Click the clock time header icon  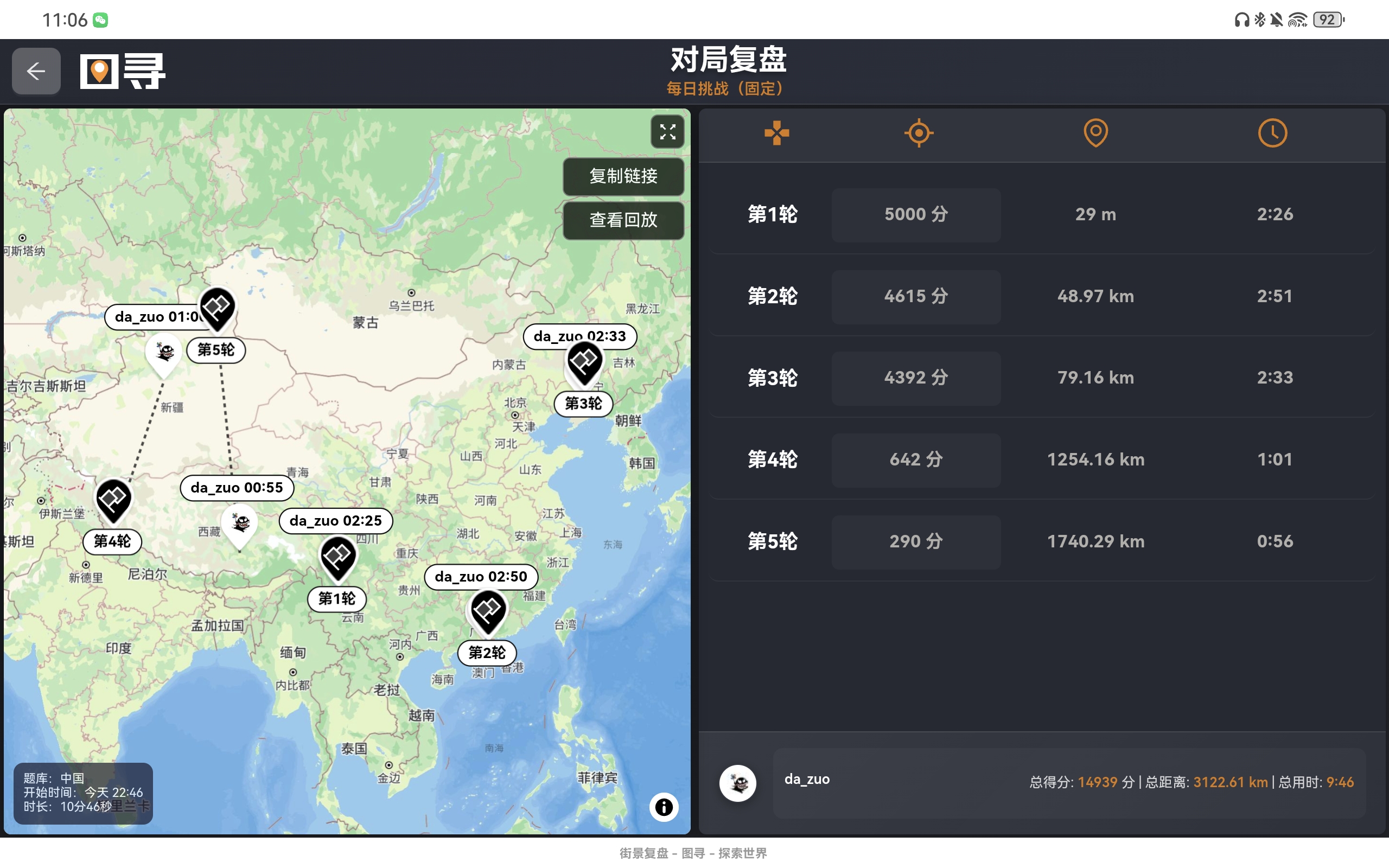click(1272, 133)
